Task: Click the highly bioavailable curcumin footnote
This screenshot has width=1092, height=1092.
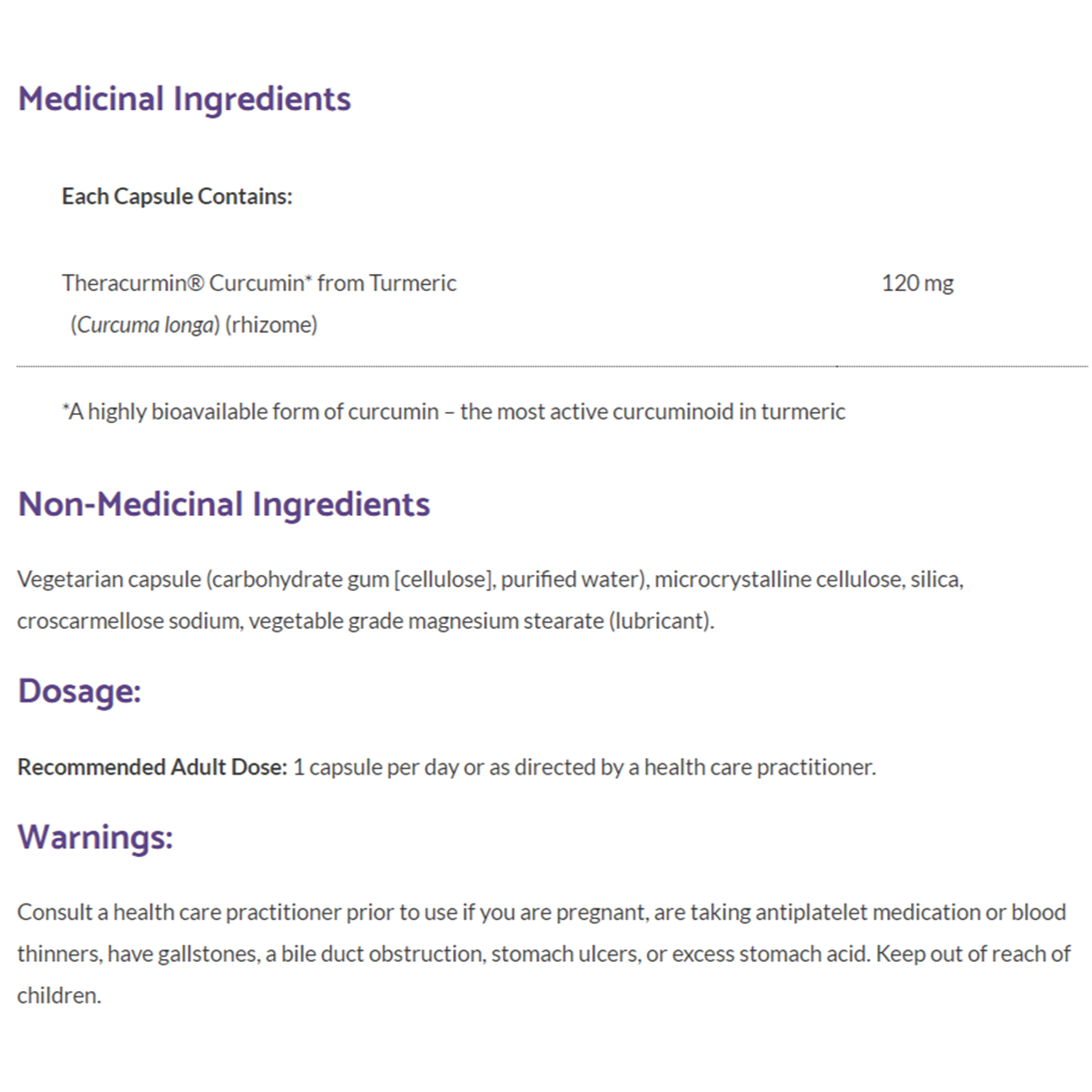Action: [453, 412]
